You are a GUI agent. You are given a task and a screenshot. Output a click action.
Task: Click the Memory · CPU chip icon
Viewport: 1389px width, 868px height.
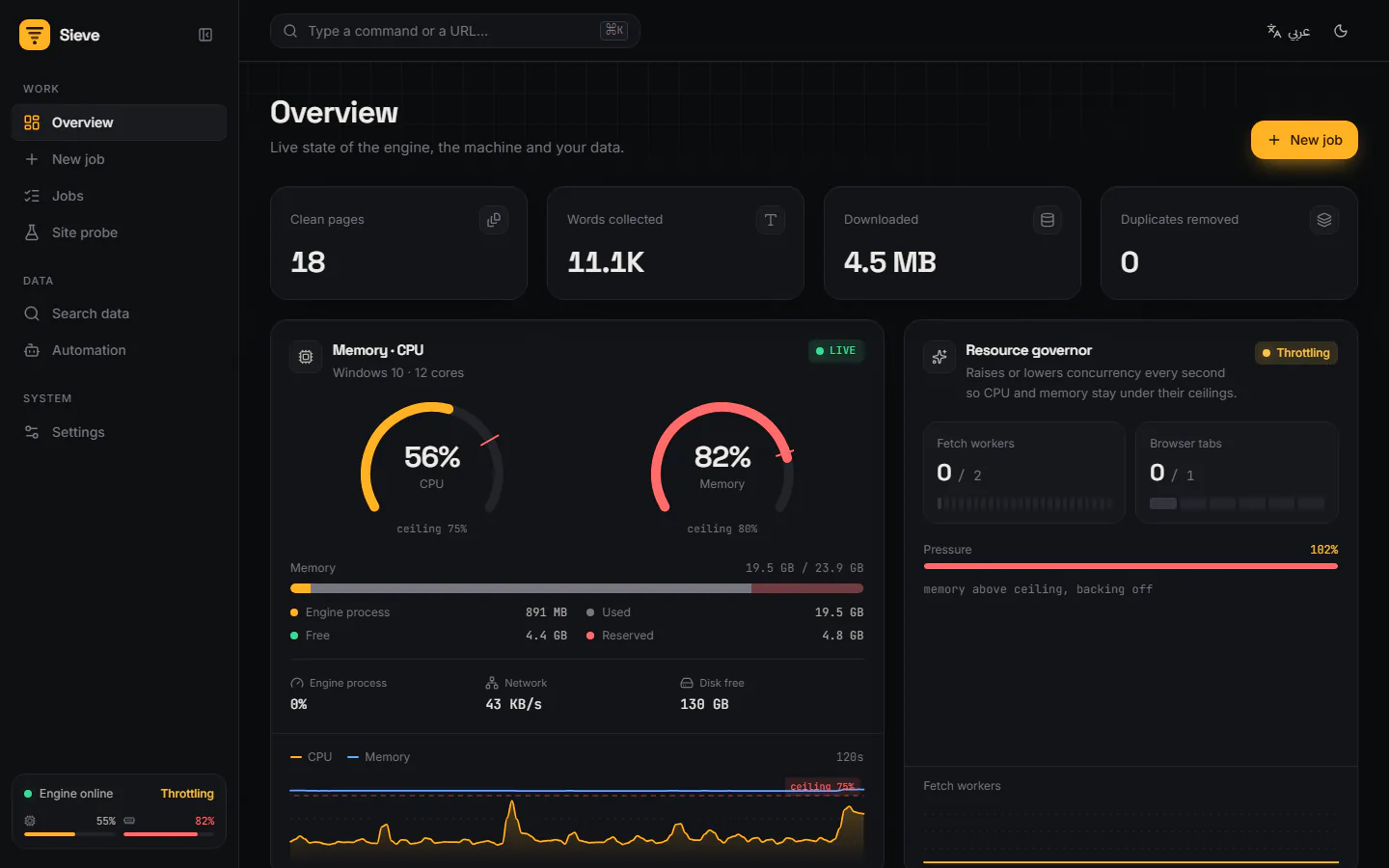pos(306,357)
